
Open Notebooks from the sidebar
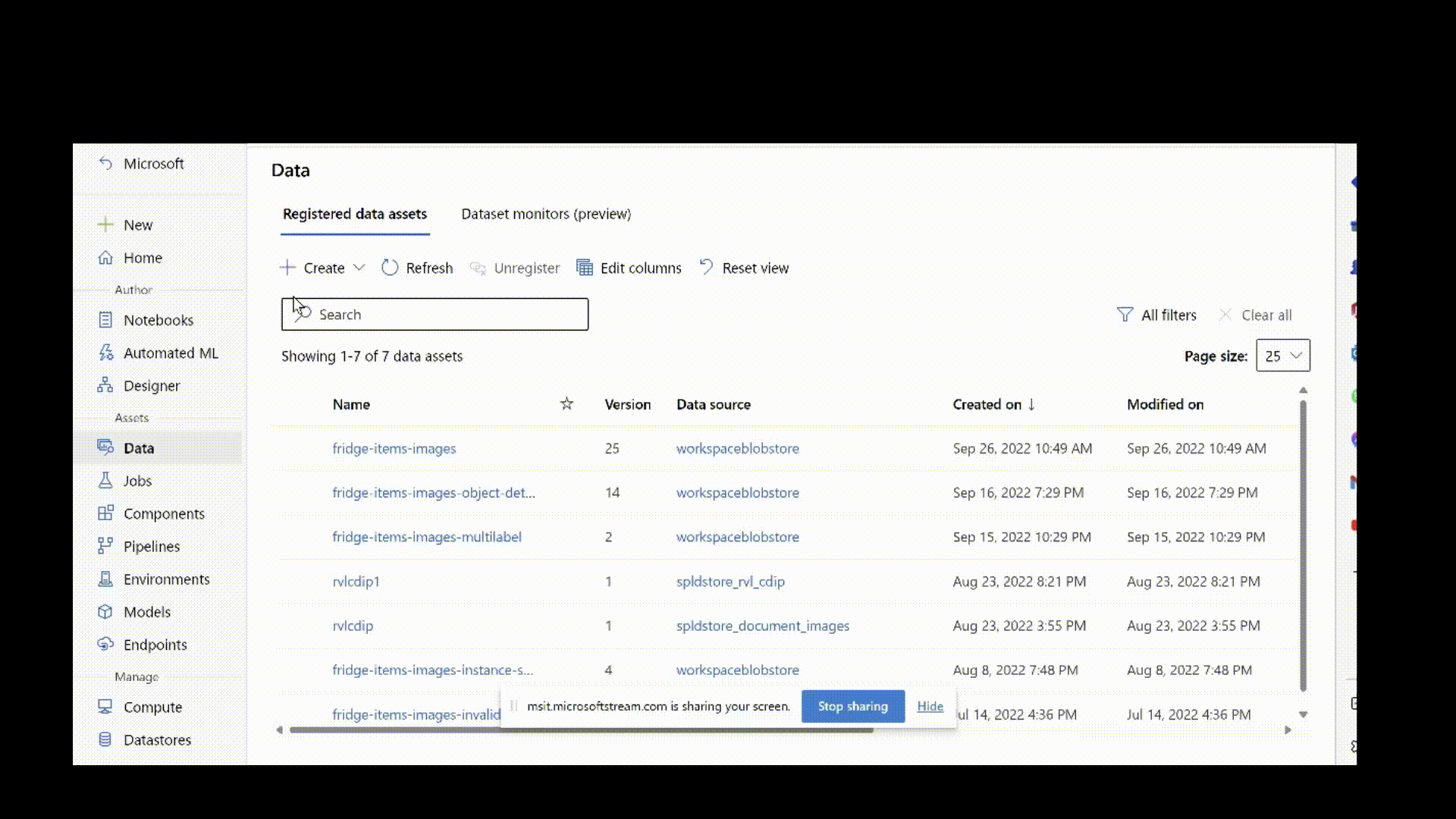tap(158, 319)
